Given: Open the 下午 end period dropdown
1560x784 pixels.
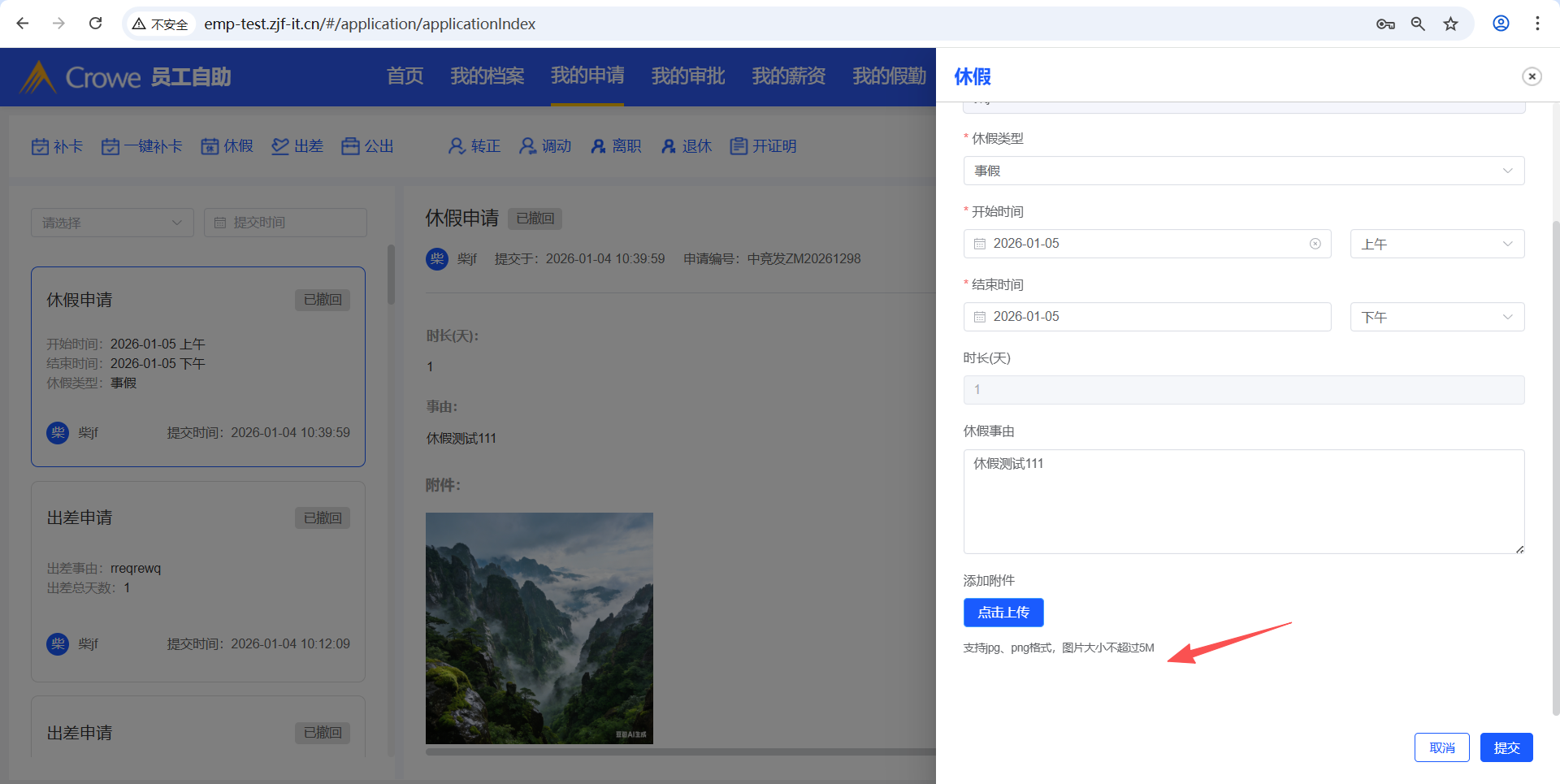Looking at the screenshot, I should click(x=1436, y=317).
